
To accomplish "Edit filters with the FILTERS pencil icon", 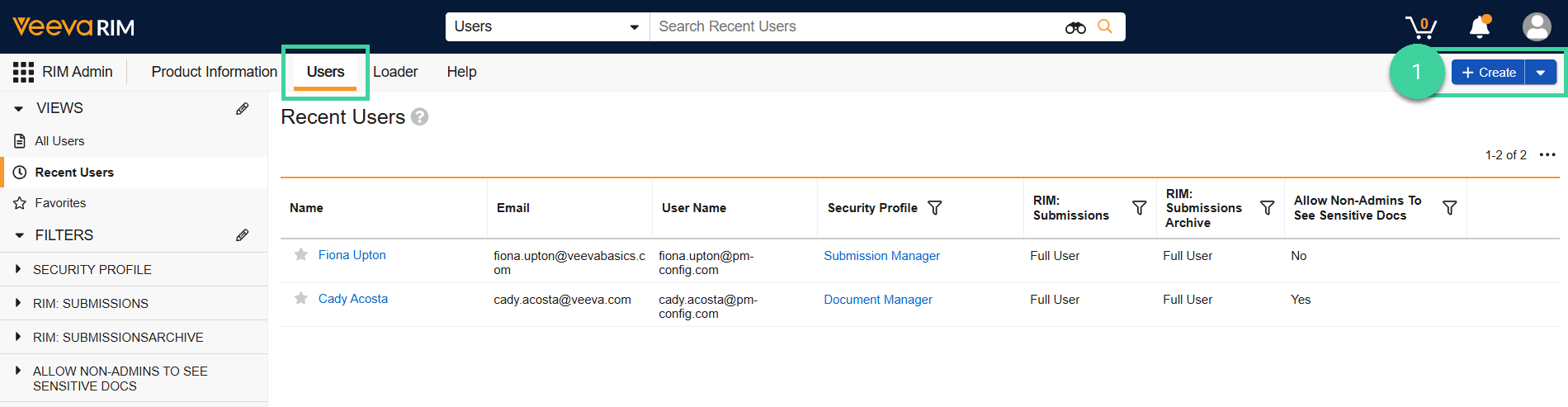I will tap(243, 235).
